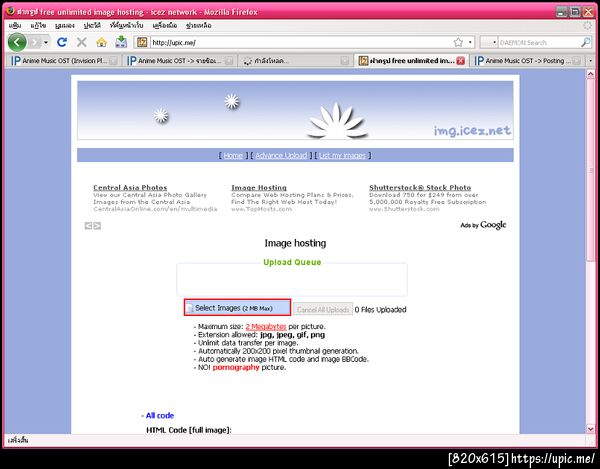Image resolution: width=600 pixels, height=469 pixels.
Task: Close the active upic tab with red X
Action: [461, 61]
